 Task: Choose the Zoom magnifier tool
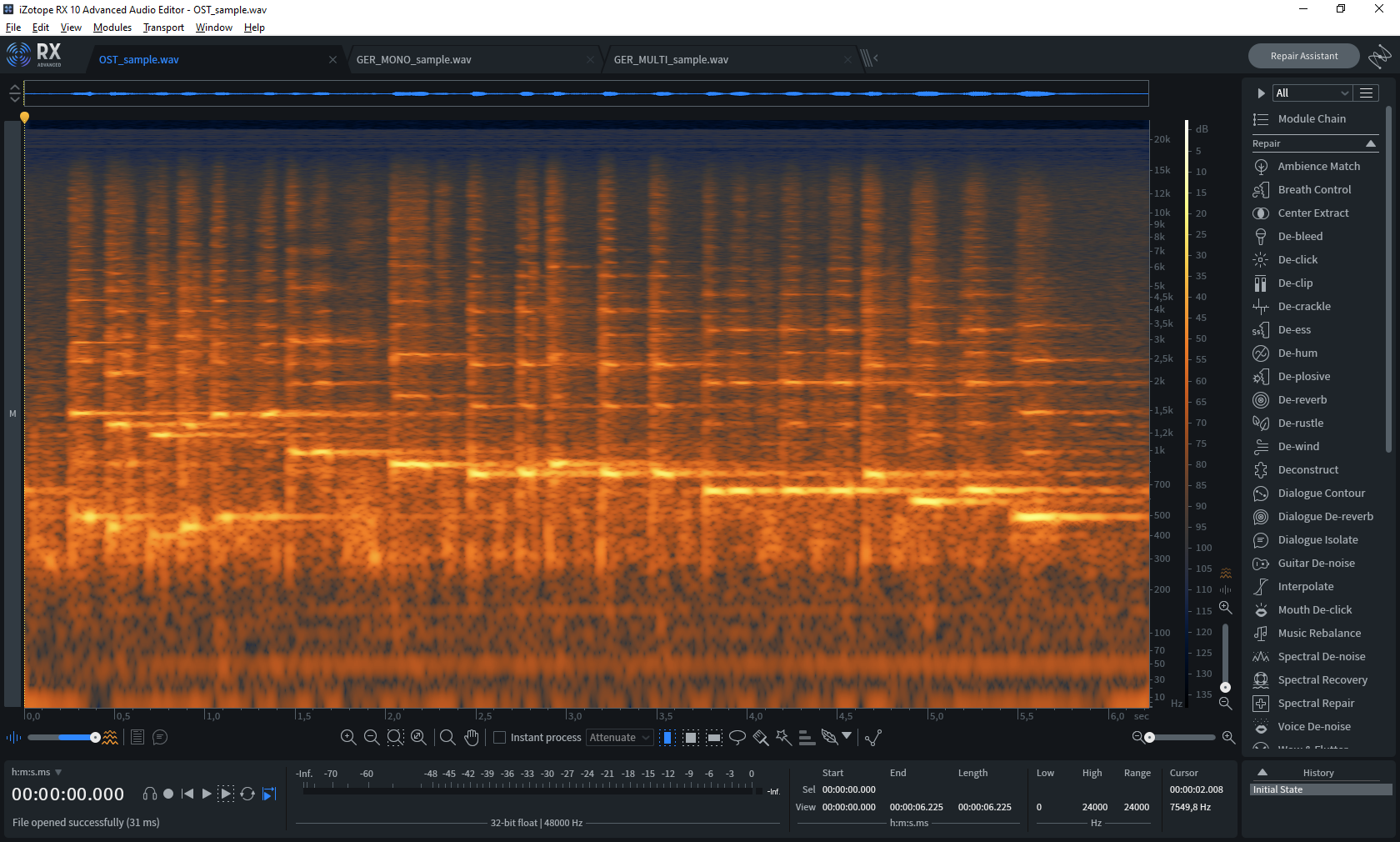click(447, 737)
